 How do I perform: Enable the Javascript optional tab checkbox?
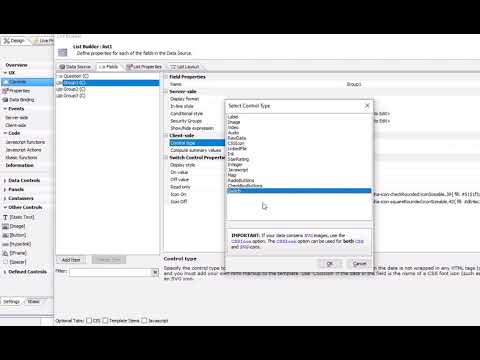pyautogui.click(x=144, y=321)
